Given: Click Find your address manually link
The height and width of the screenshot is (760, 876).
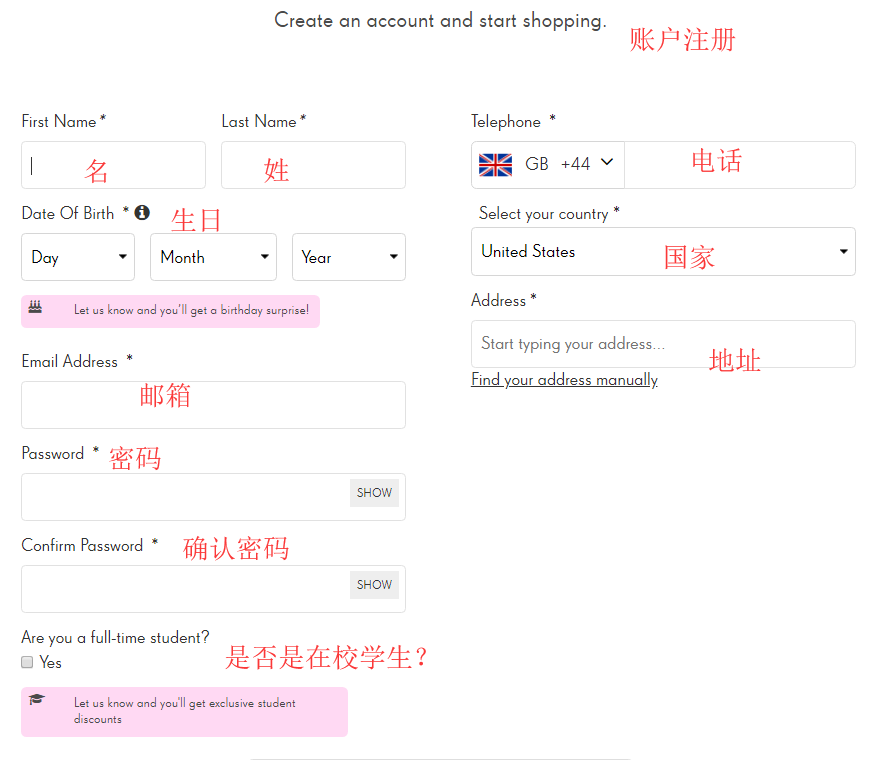Looking at the screenshot, I should 564,380.
